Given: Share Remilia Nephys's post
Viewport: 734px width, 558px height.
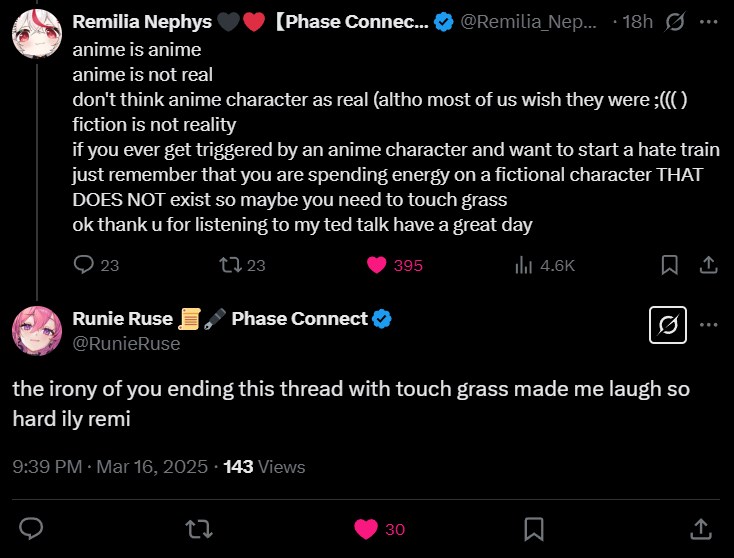Looking at the screenshot, I should (x=707, y=265).
